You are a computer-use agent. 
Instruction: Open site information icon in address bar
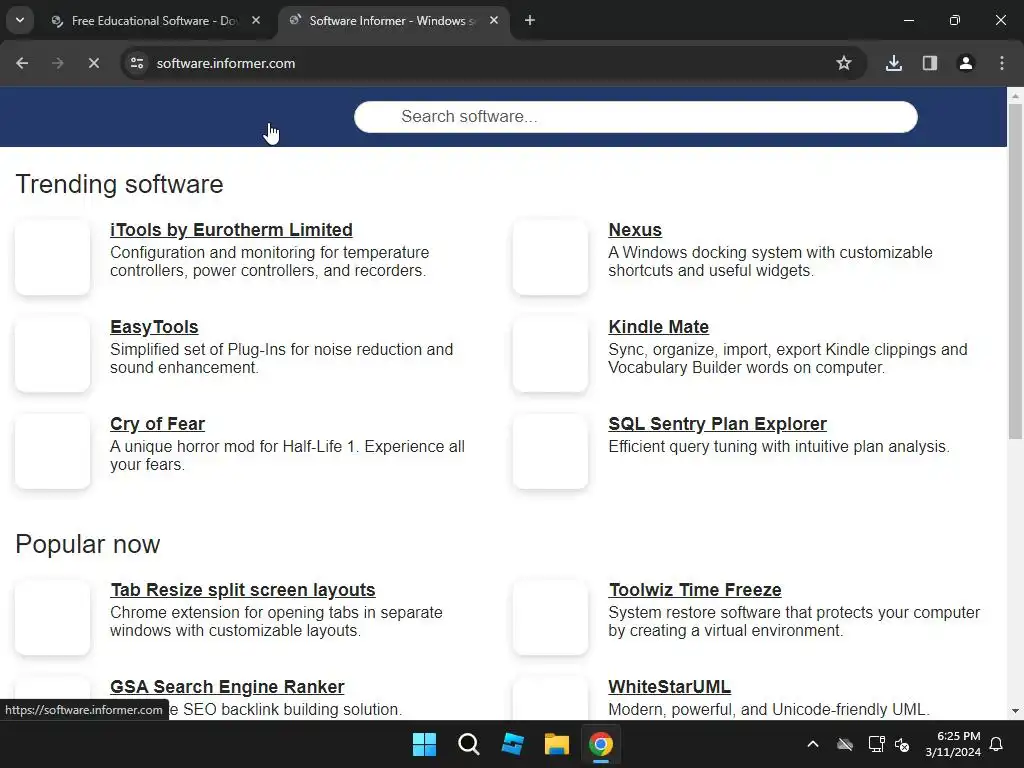137,63
